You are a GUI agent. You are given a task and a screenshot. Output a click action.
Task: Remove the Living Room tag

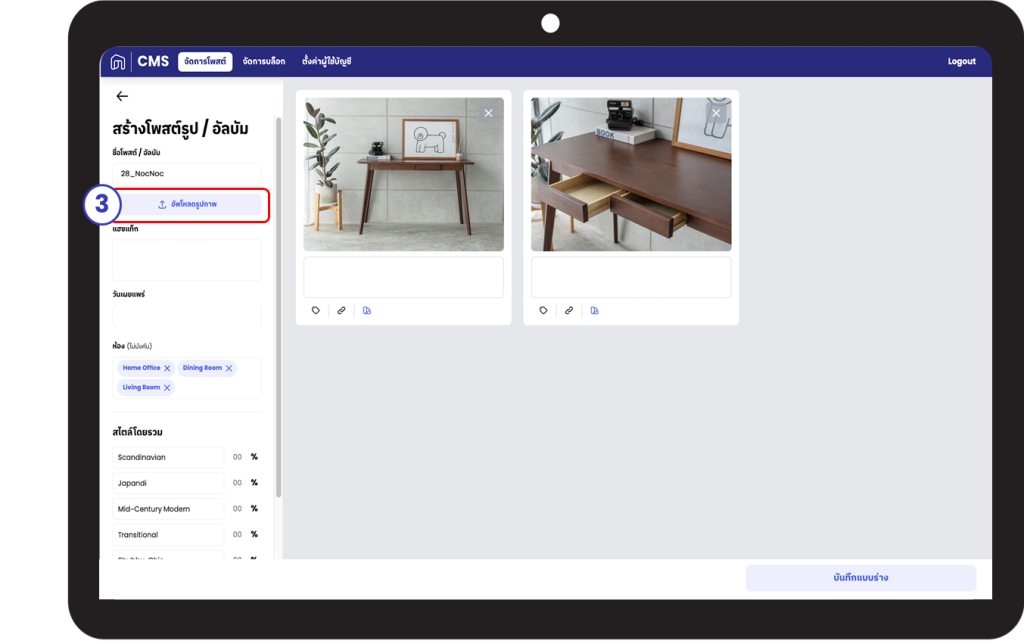(x=167, y=388)
